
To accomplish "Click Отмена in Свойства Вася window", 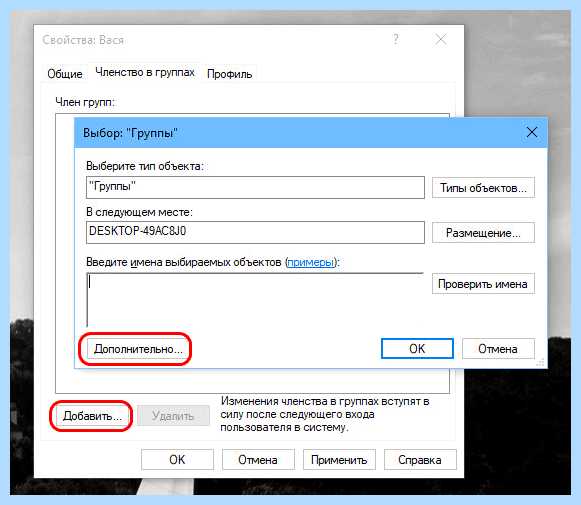I will (258, 460).
